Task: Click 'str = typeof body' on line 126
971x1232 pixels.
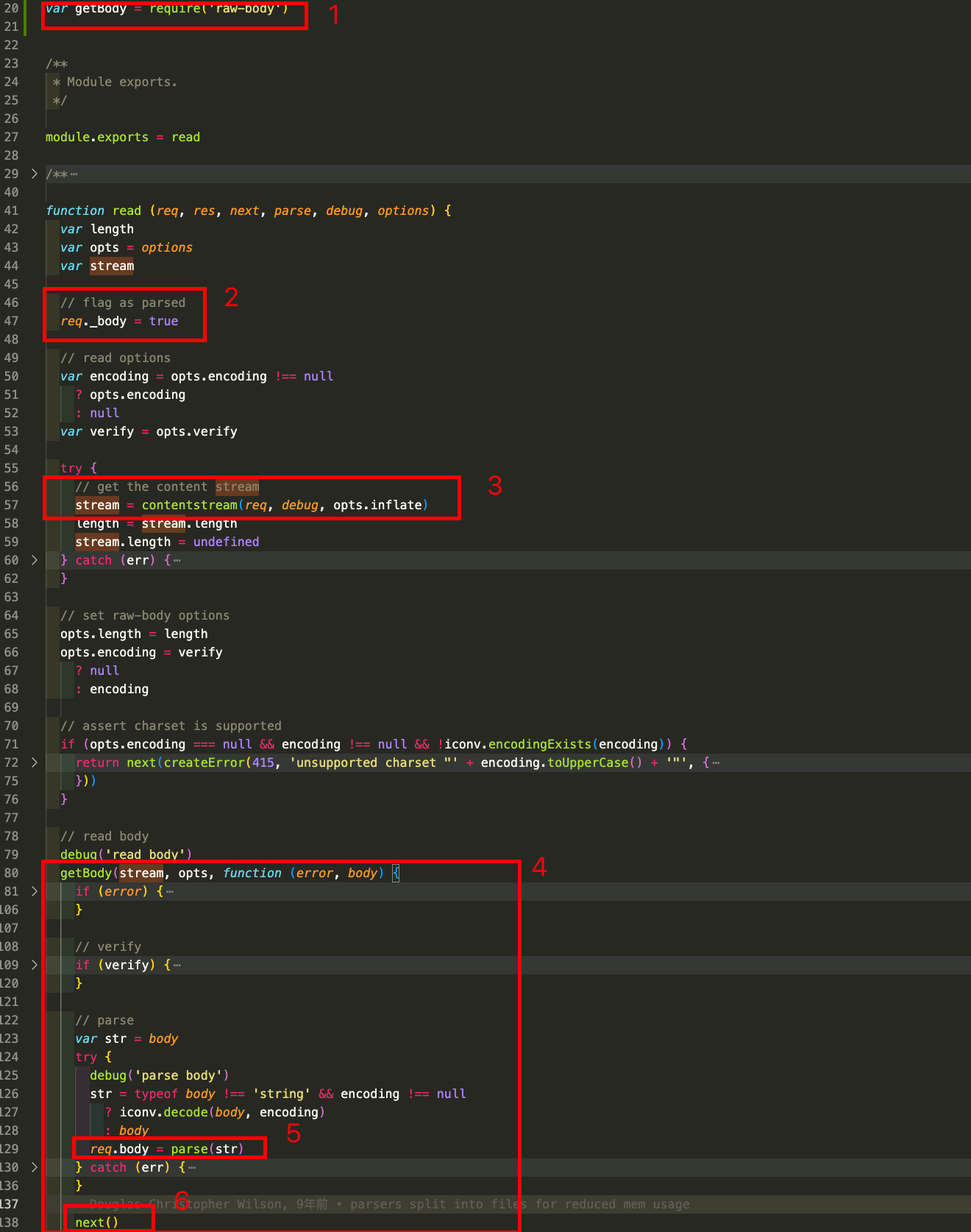Action: coord(152,1094)
